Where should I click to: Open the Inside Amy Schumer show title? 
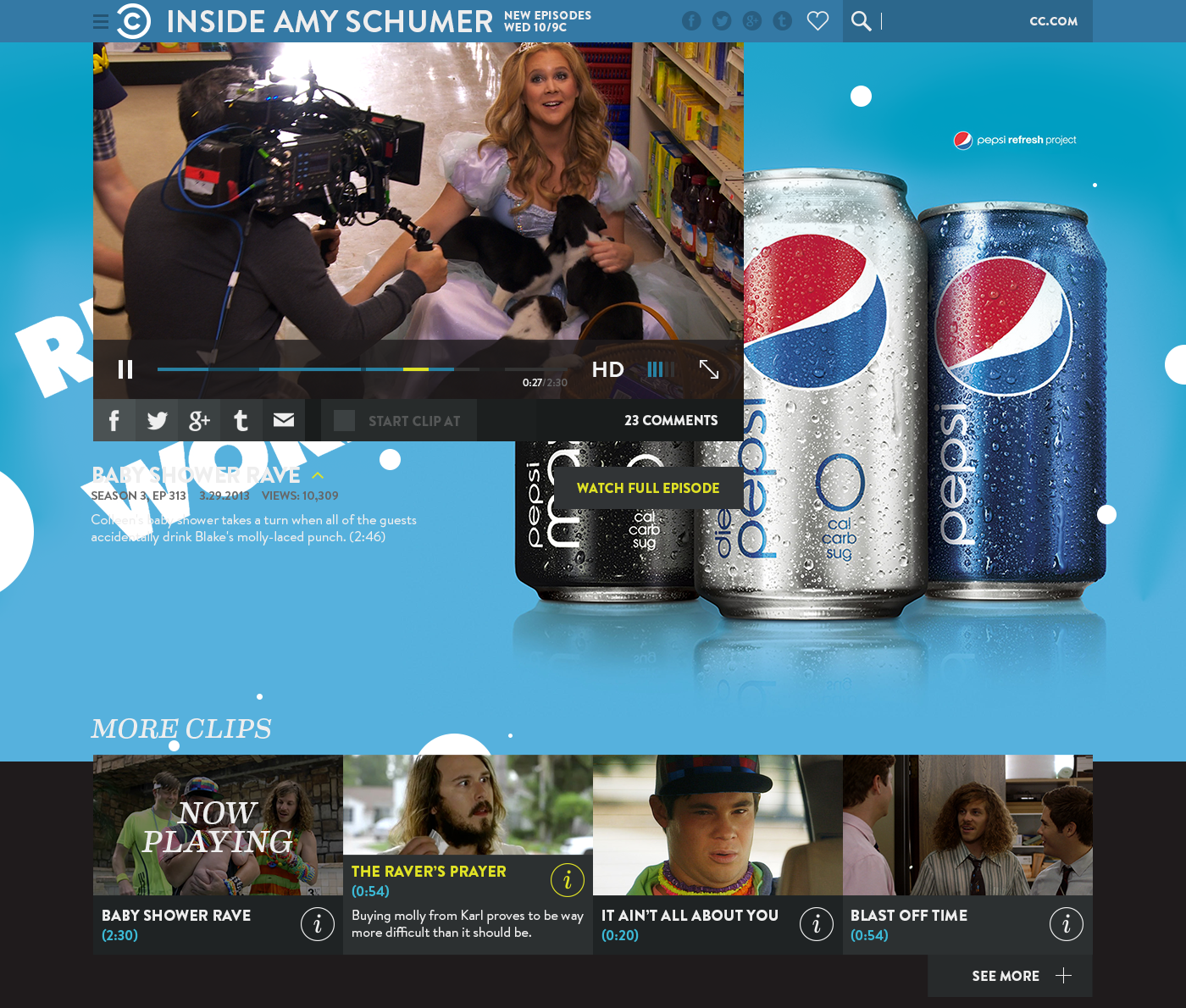(x=330, y=22)
